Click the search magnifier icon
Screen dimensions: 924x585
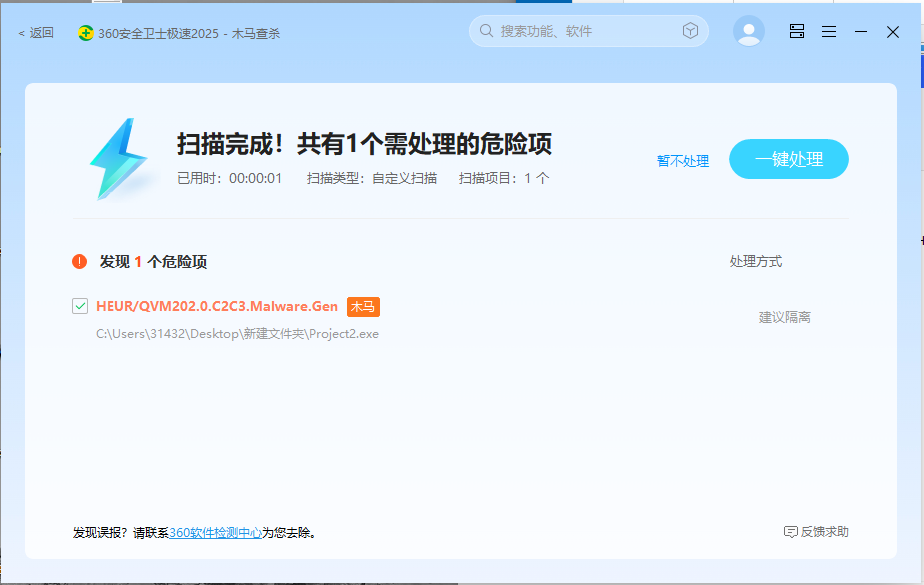(x=486, y=31)
